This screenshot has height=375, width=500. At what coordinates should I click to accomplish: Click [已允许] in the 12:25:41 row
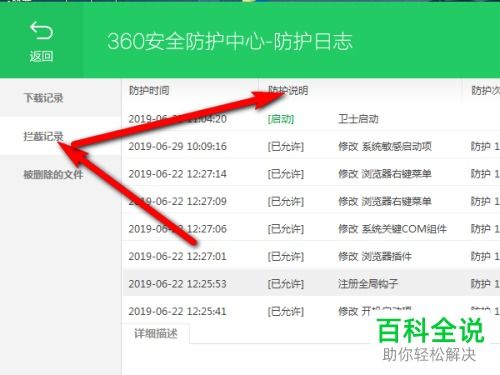(286, 311)
